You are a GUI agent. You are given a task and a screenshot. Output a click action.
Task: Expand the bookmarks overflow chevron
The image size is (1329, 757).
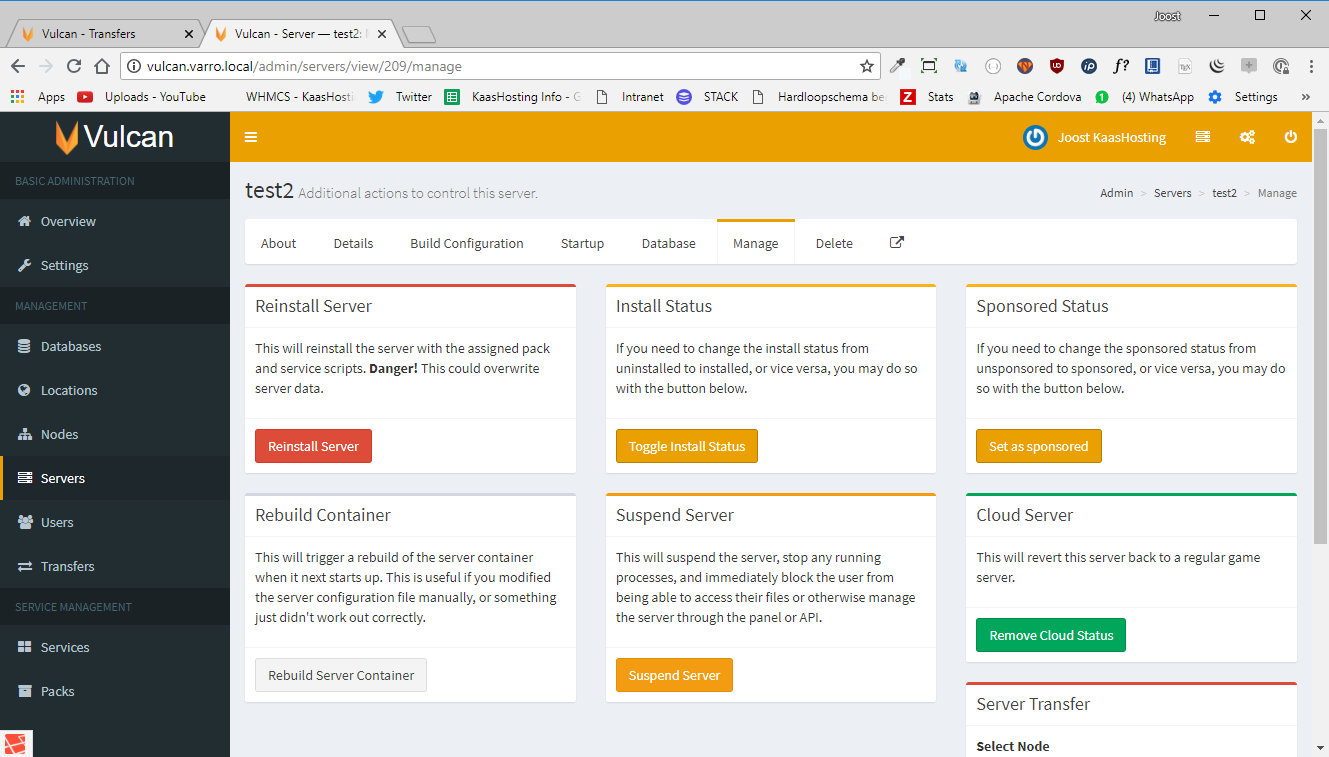[1305, 97]
